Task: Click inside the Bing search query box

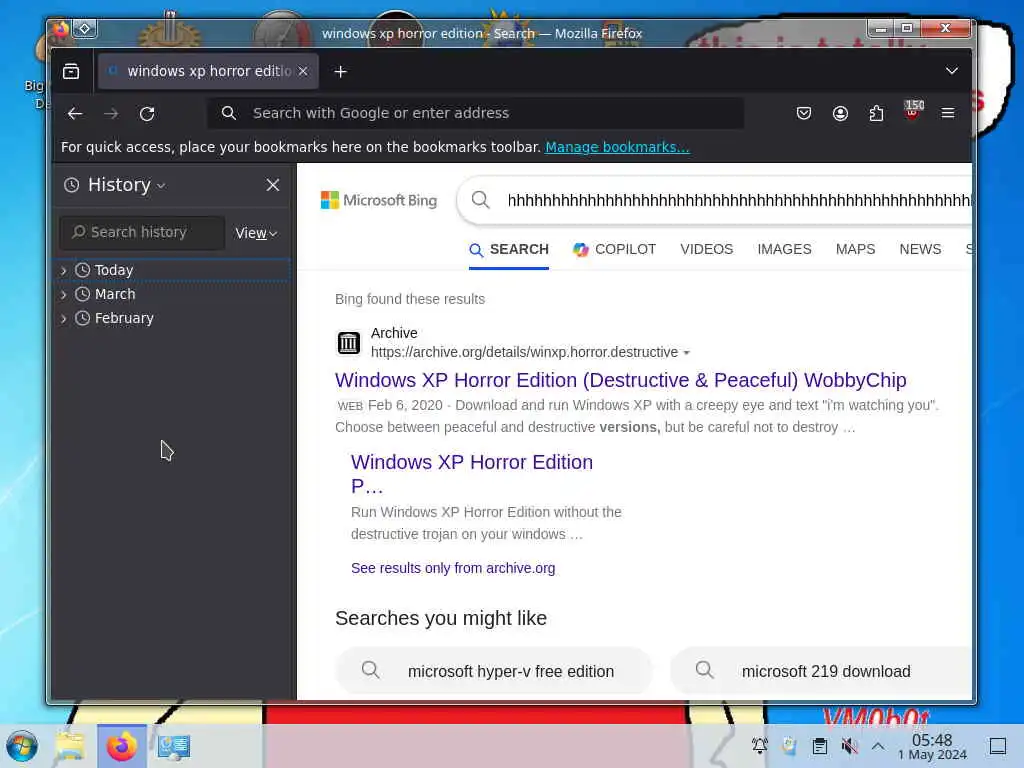Action: (739, 200)
